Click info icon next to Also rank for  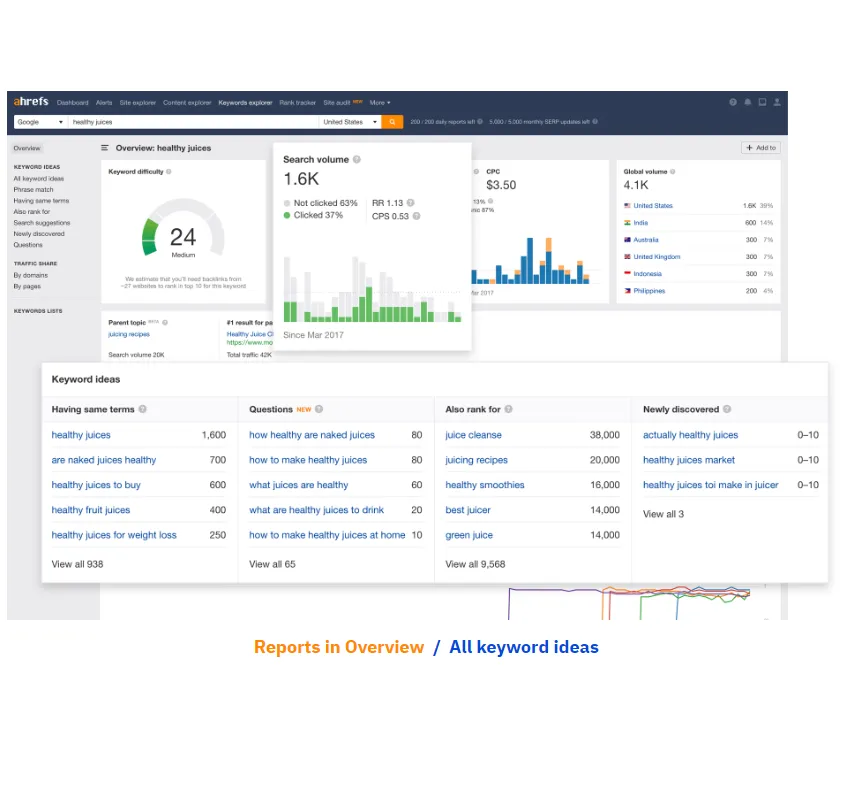coord(508,409)
